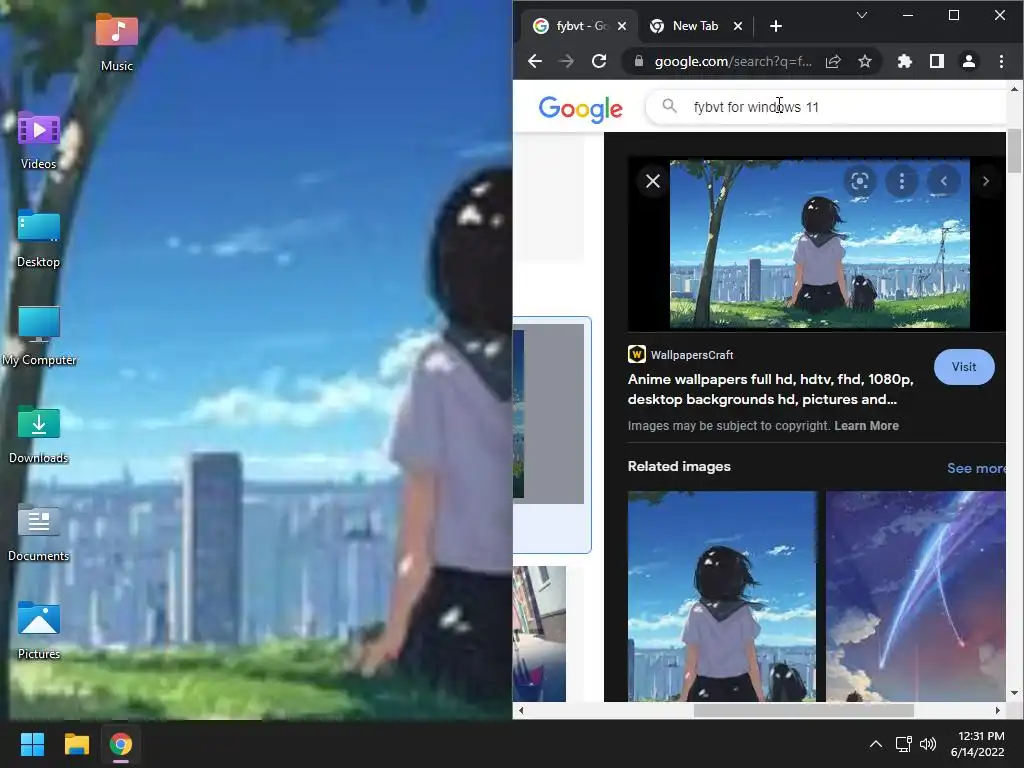Click the search magnifier icon

pyautogui.click(x=669, y=106)
